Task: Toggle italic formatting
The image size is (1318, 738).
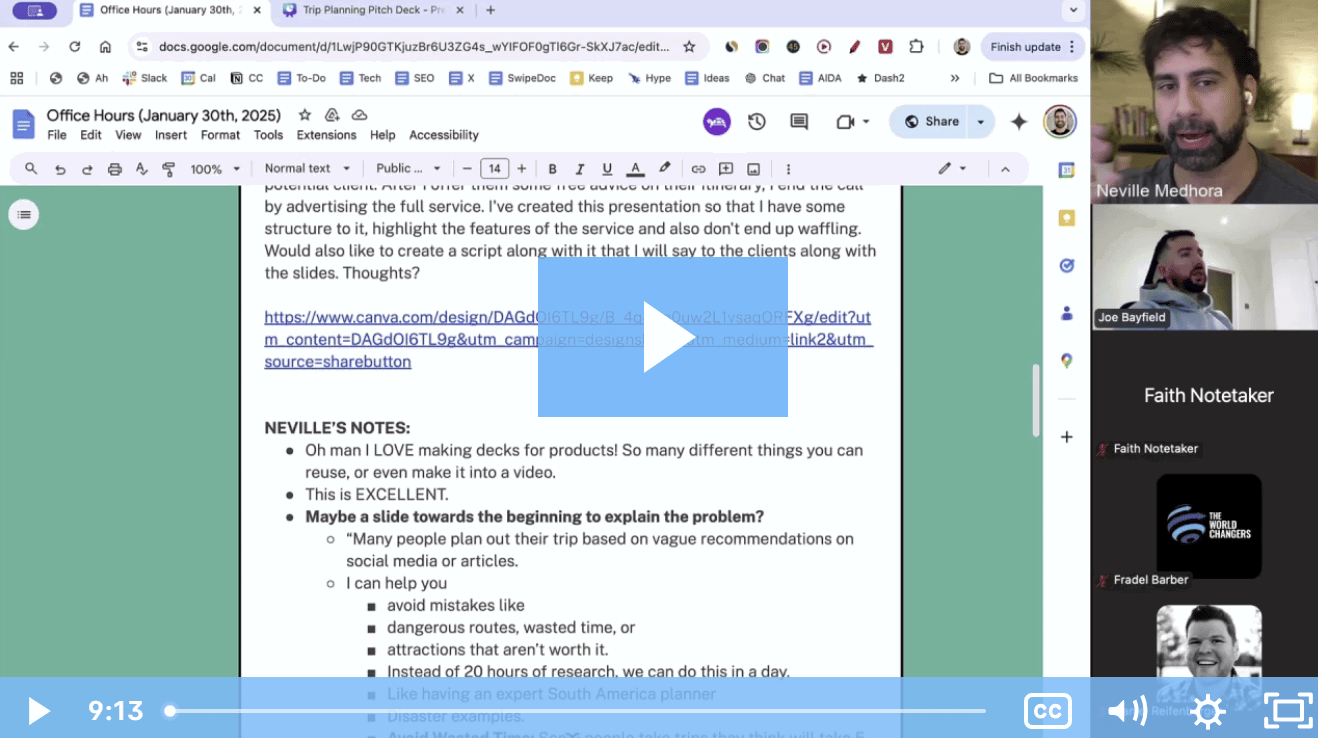Action: [579, 169]
